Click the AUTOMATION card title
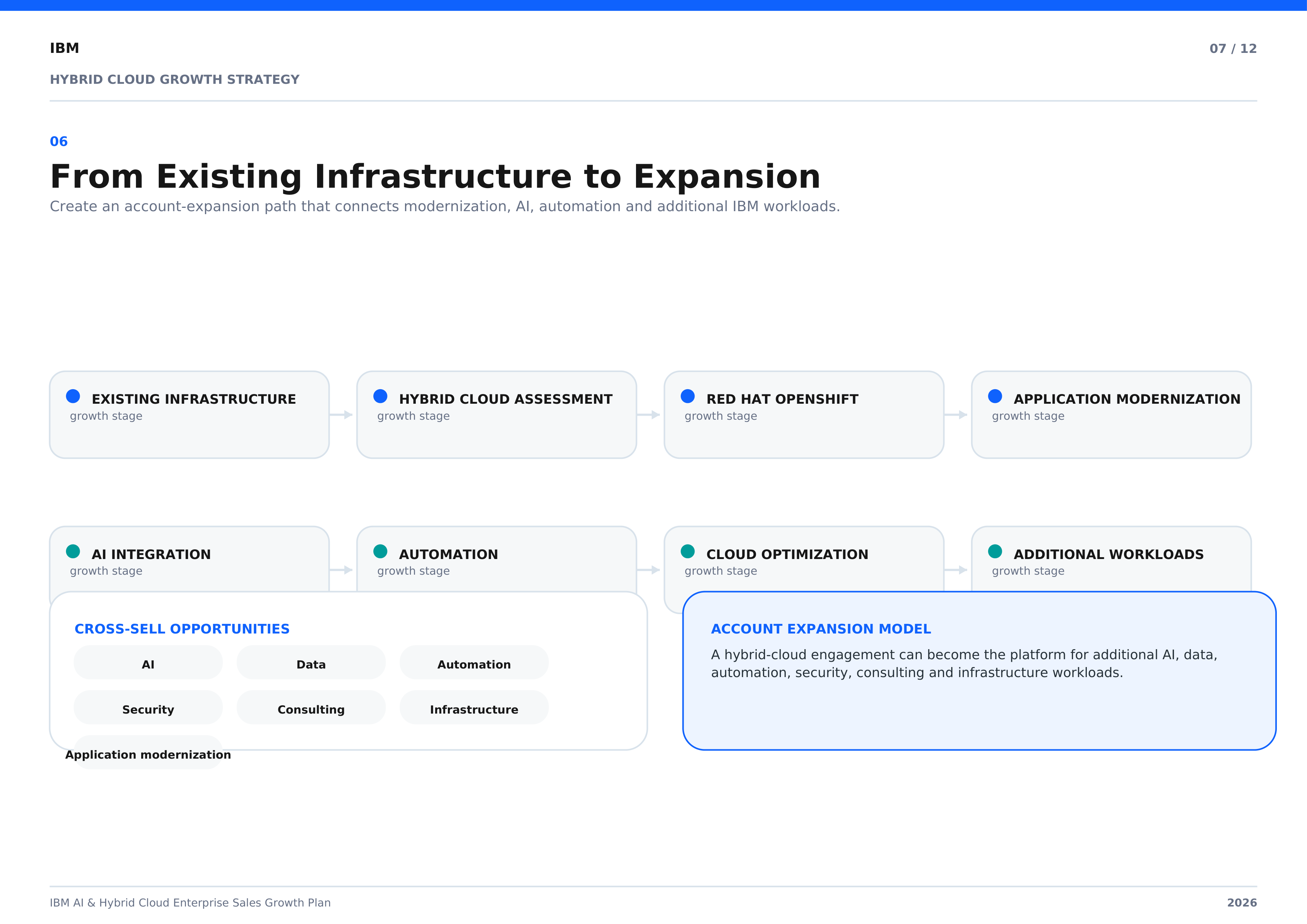 pos(449,554)
